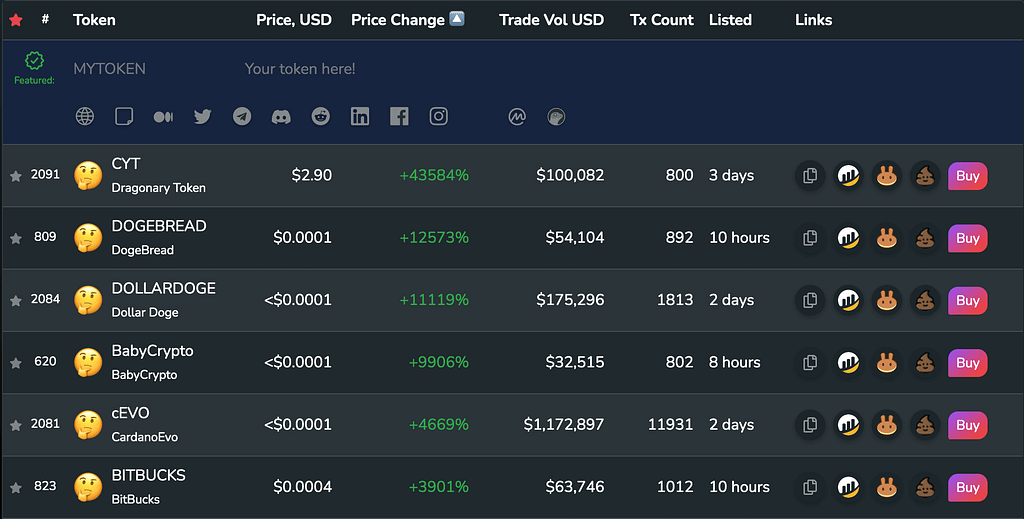Open the chart icon for CYT
Image resolution: width=1024 pixels, height=519 pixels.
pos(848,176)
